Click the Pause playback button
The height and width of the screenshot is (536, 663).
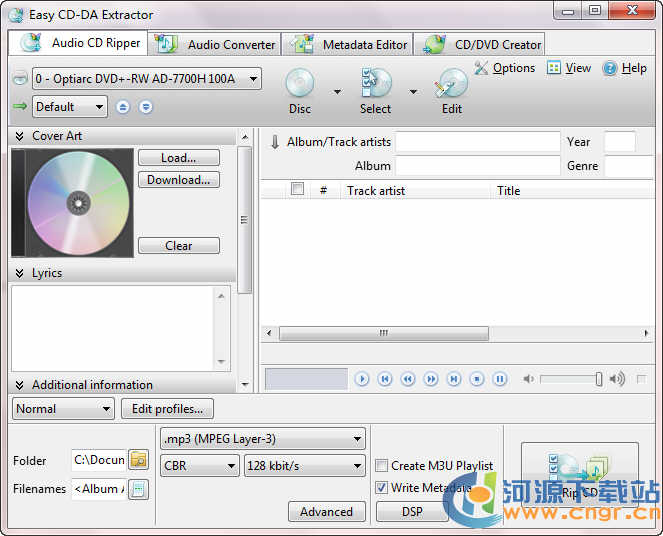pyautogui.click(x=500, y=379)
